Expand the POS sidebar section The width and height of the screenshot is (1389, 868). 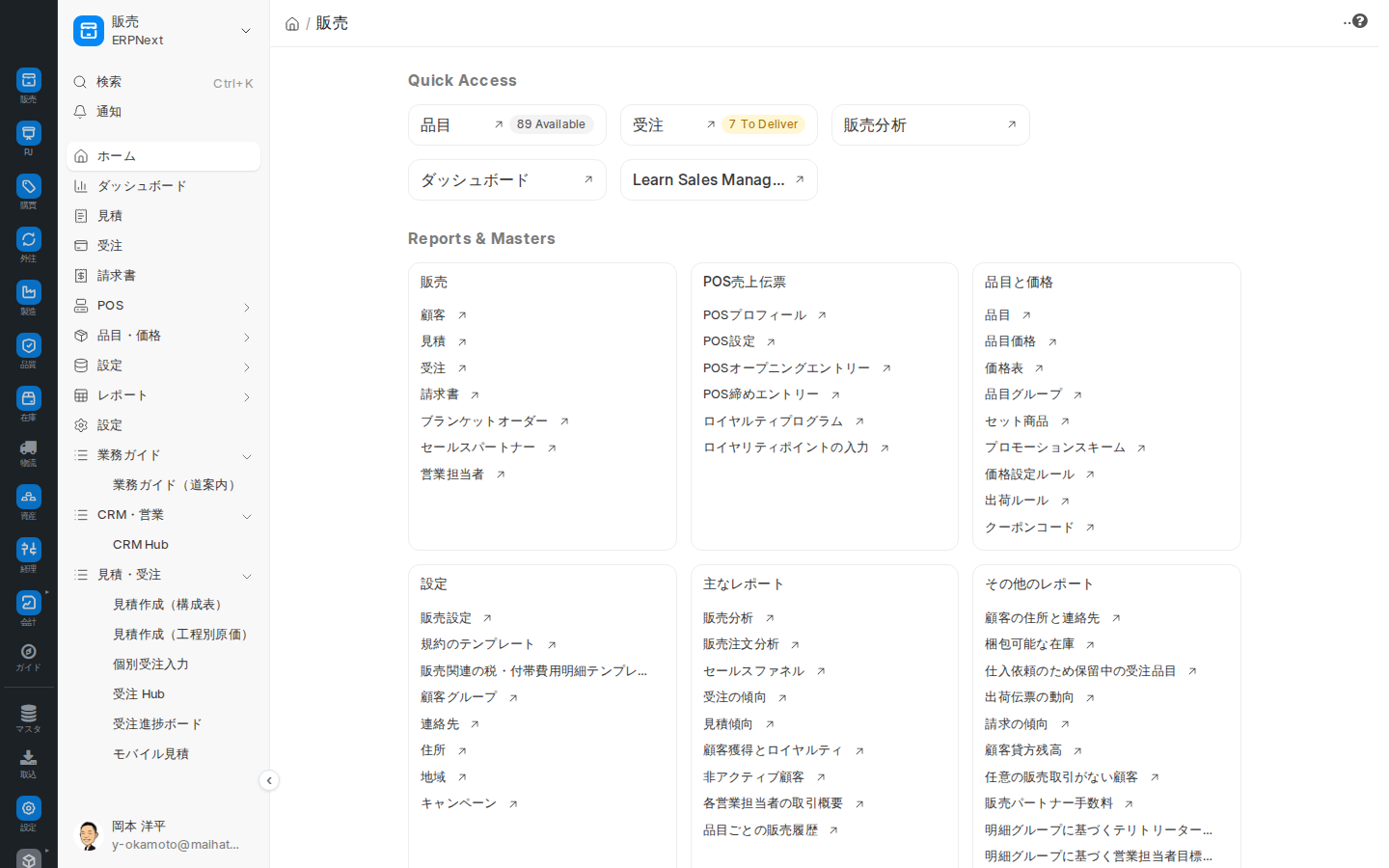pos(247,307)
